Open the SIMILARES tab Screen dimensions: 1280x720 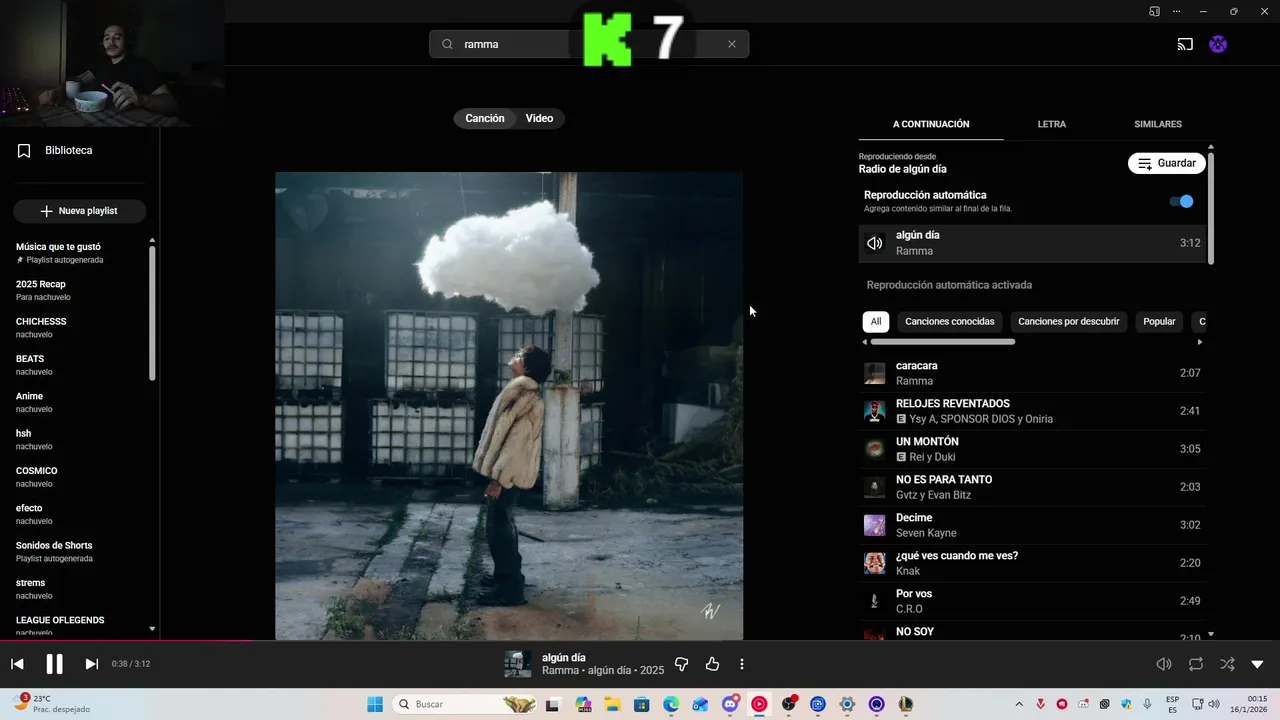(x=1158, y=124)
